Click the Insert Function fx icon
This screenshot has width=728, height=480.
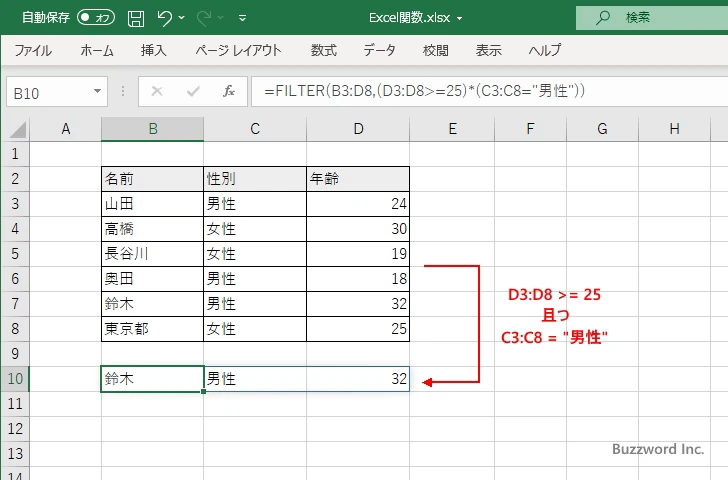228,91
